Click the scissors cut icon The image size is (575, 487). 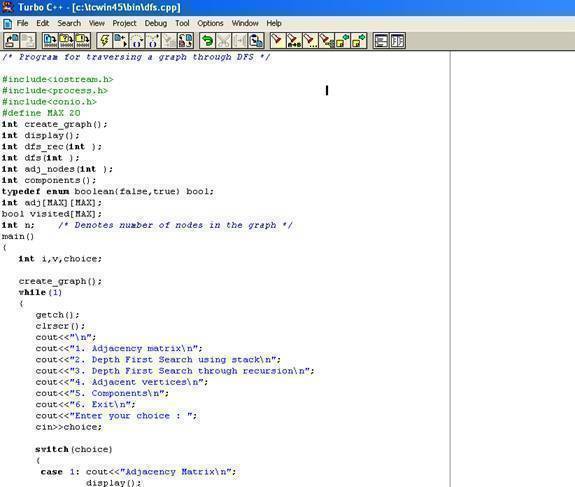(223, 40)
